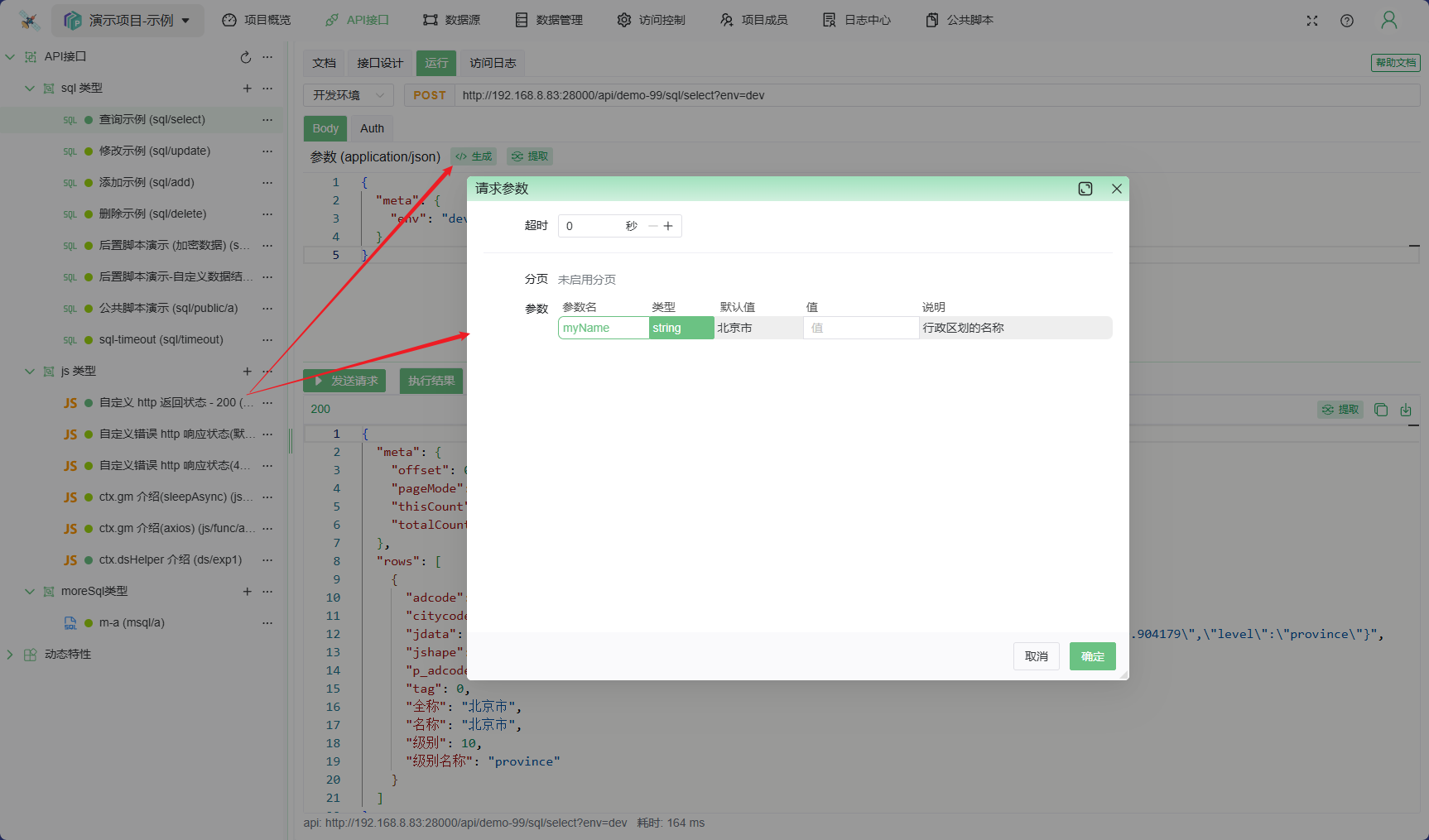Open the user profile avatar icon
Viewport: 1429px width, 840px height.
(x=1389, y=21)
